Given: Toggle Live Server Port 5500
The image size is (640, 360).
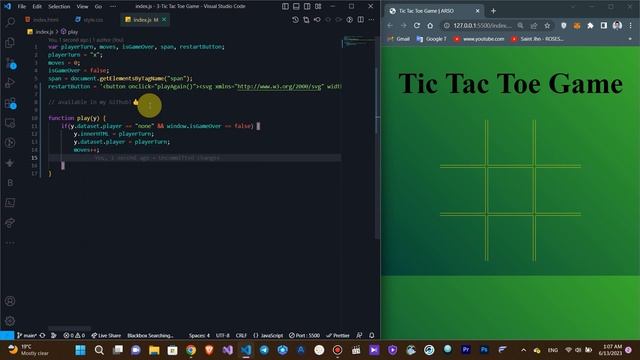Looking at the screenshot, I should 304,336.
